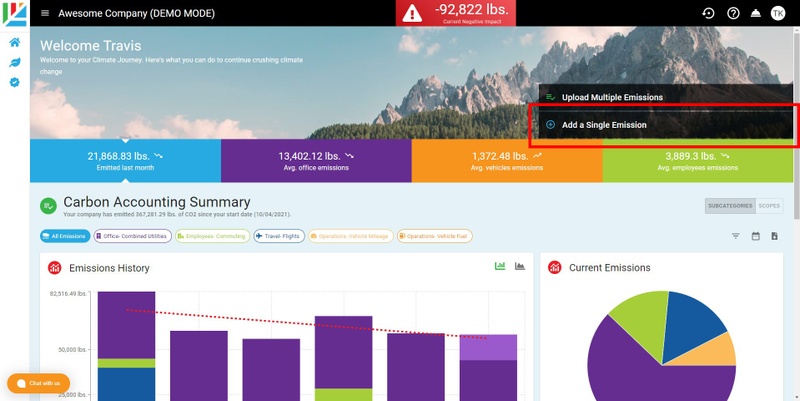Click the Upload Multiple Emissions list icon
This screenshot has height=401, width=800.
point(551,97)
